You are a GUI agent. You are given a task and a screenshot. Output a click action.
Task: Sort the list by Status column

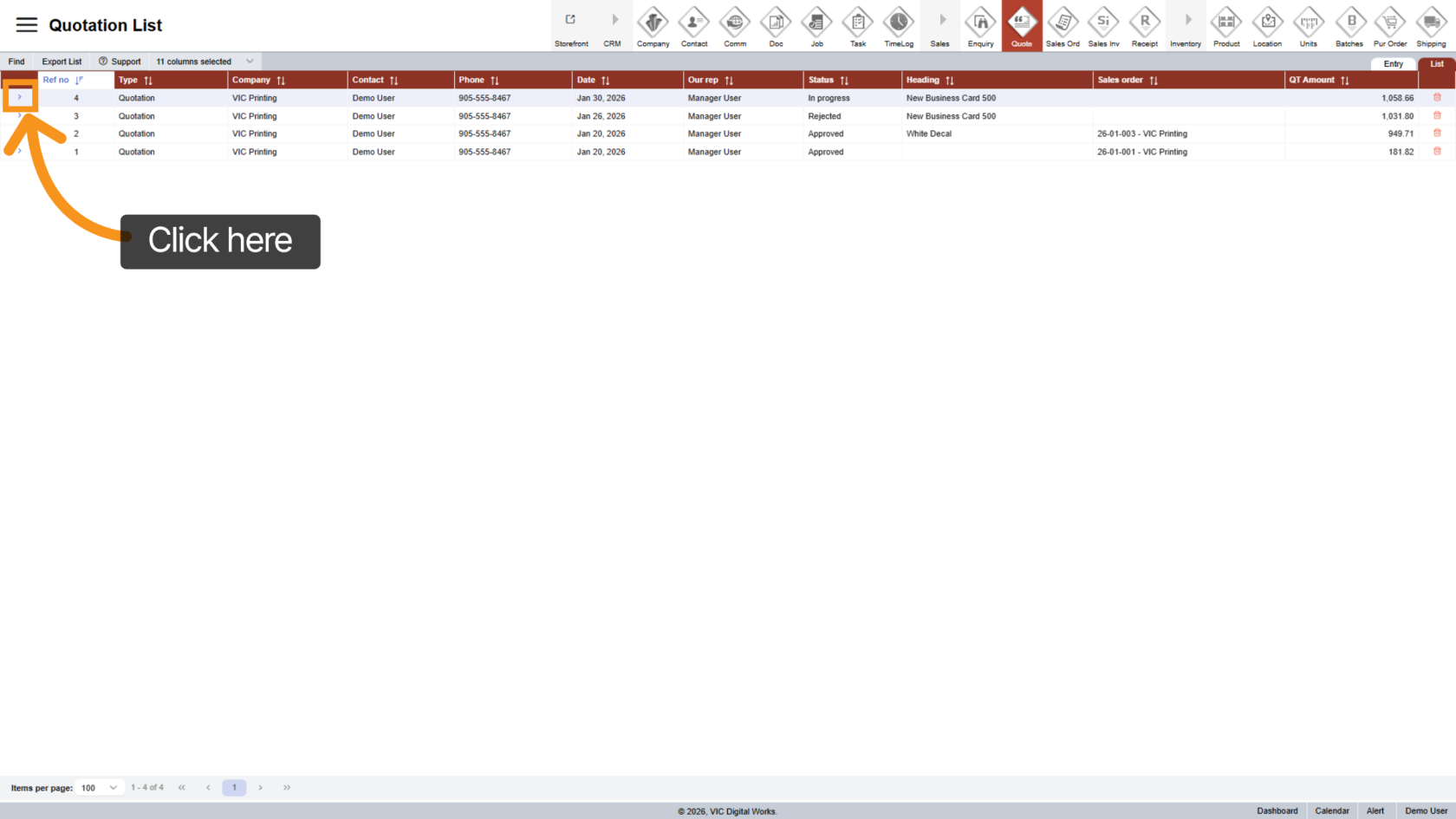click(x=843, y=81)
